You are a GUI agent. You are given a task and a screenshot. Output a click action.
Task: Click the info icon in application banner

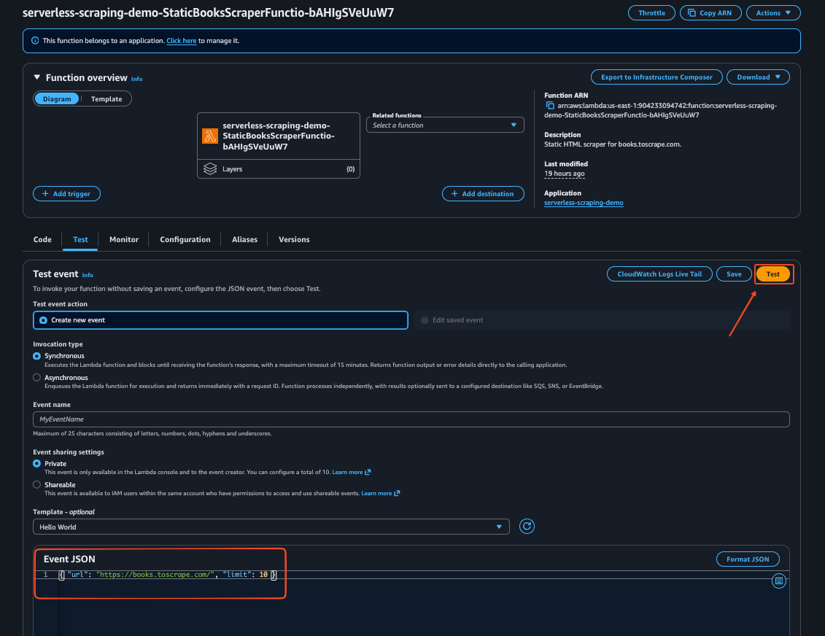pyautogui.click(x=35, y=41)
